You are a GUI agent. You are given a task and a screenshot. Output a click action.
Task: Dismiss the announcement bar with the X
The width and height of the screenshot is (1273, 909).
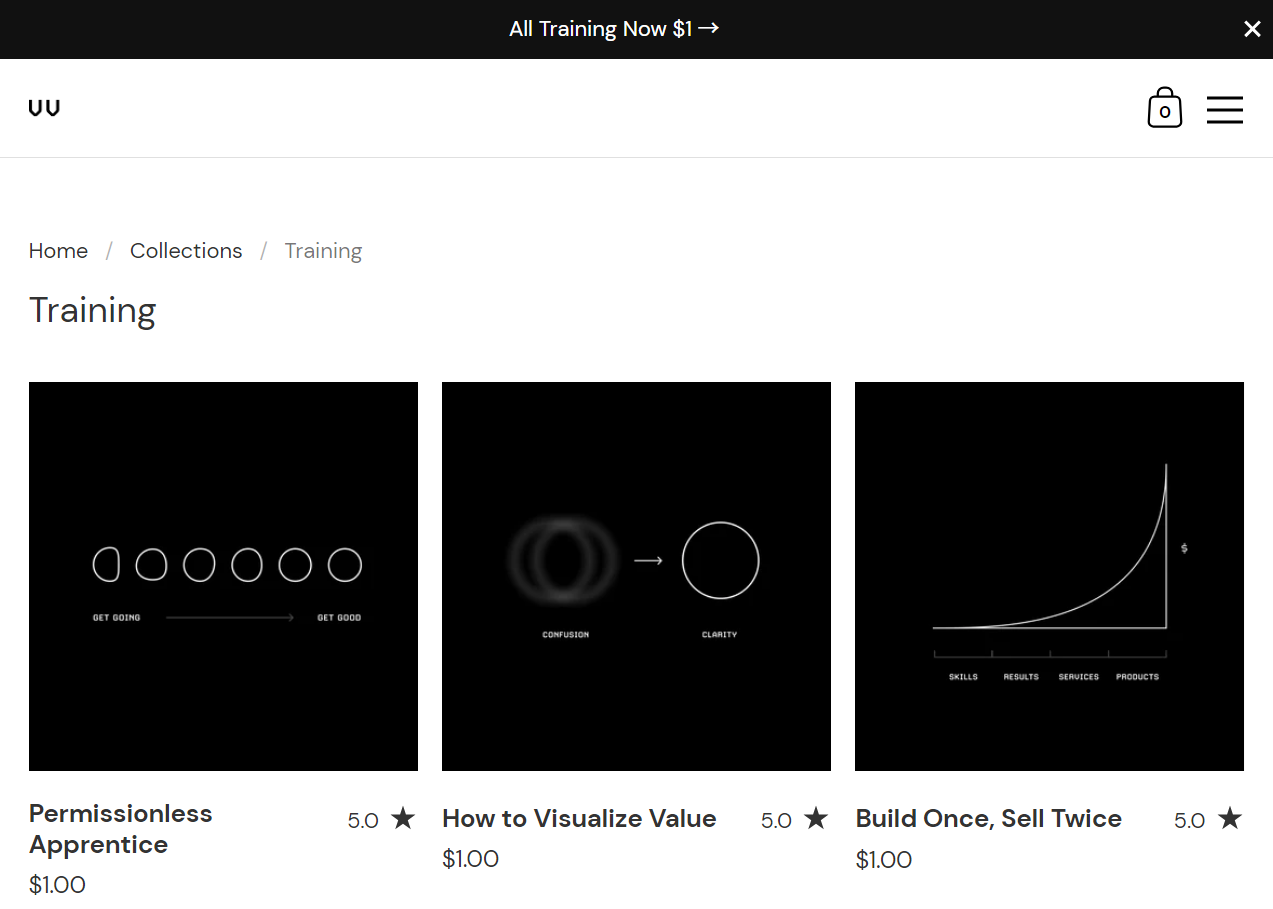[x=1252, y=29]
